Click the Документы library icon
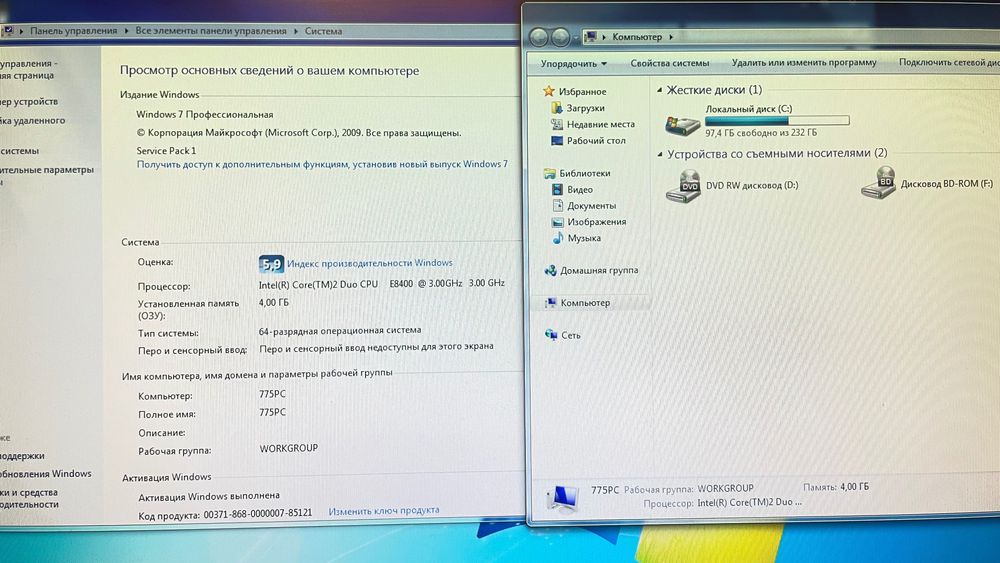The image size is (1000, 563). click(x=557, y=205)
